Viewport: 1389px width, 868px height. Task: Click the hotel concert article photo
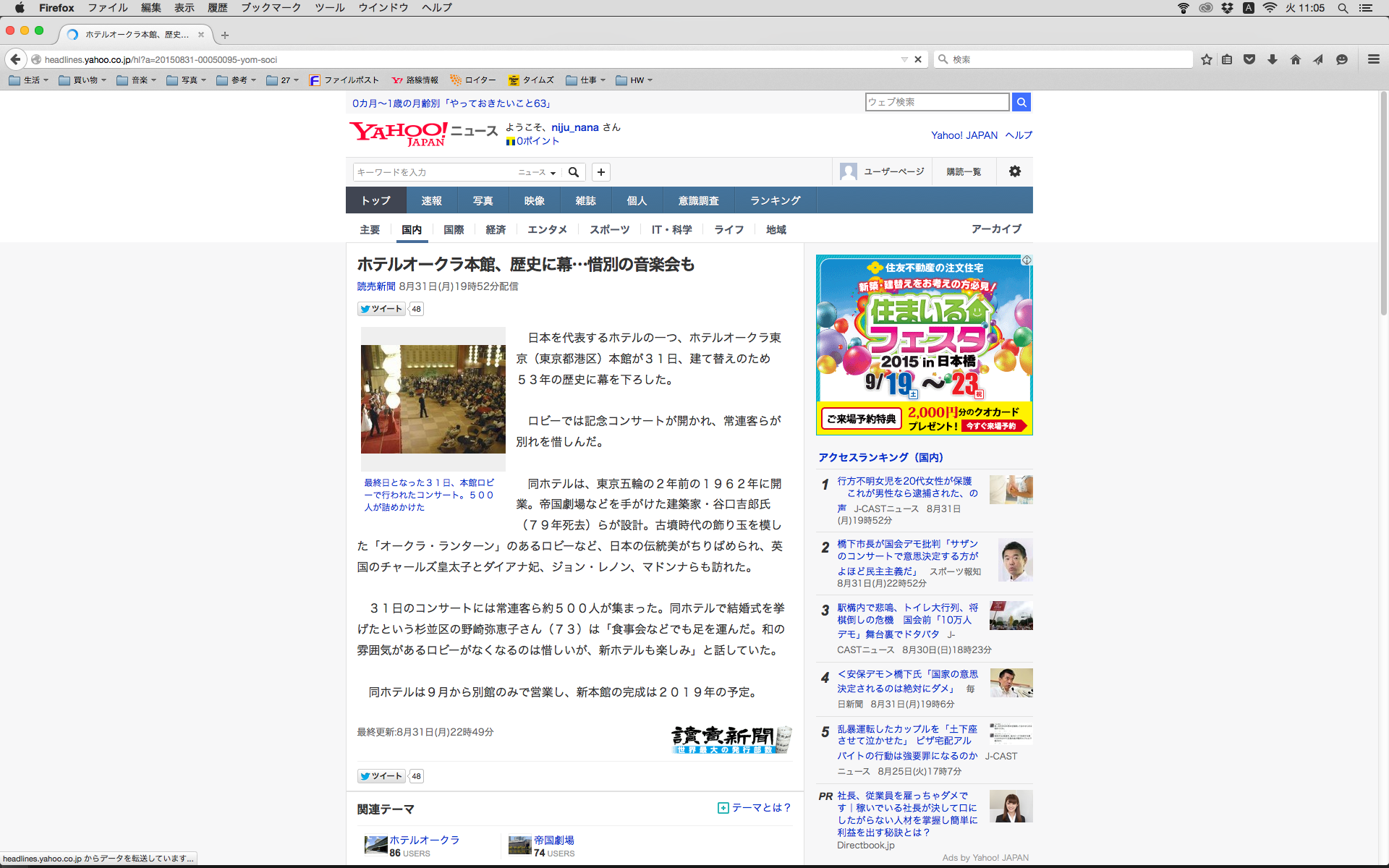pyautogui.click(x=433, y=399)
